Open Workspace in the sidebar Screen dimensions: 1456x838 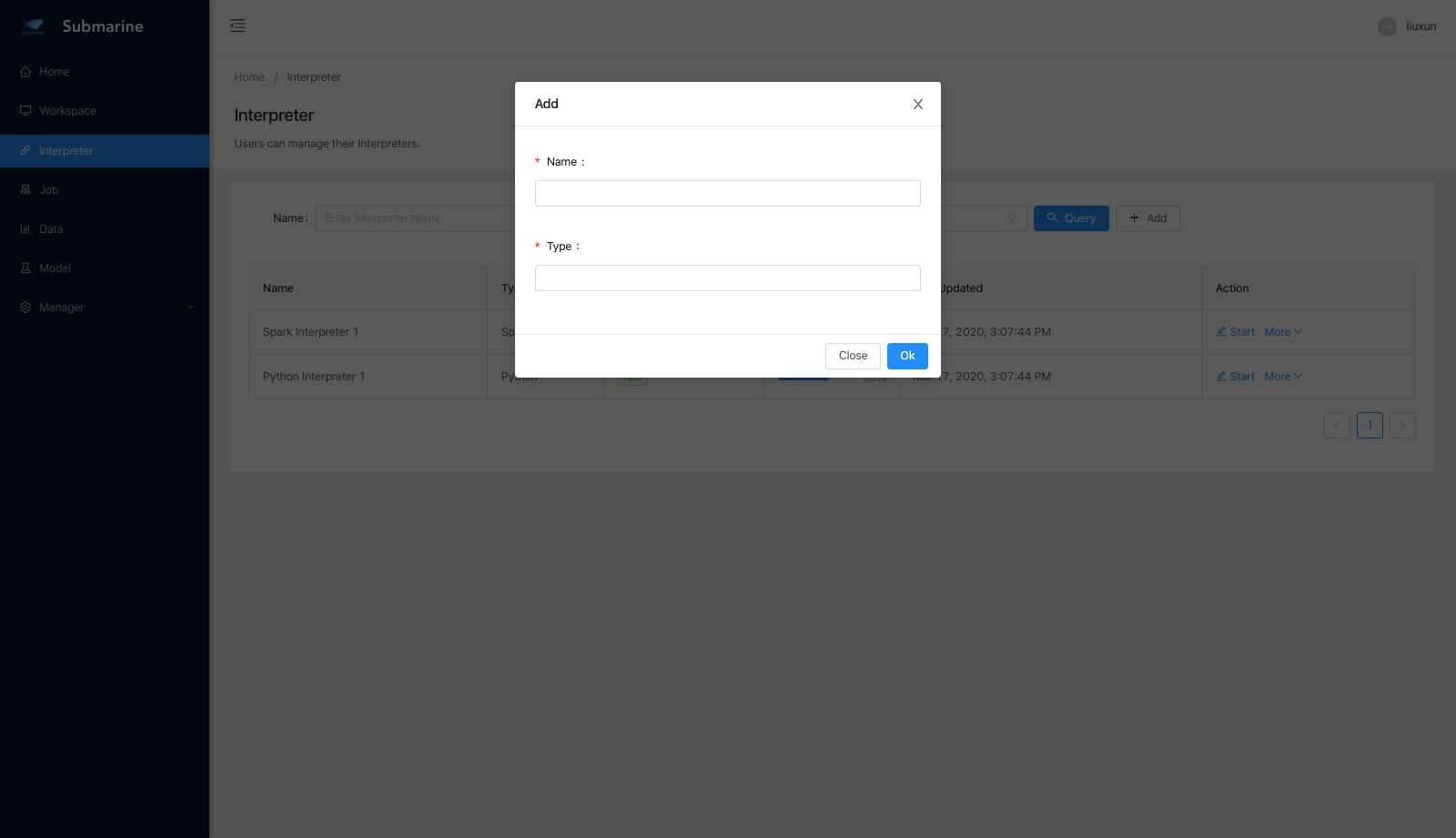click(x=105, y=111)
